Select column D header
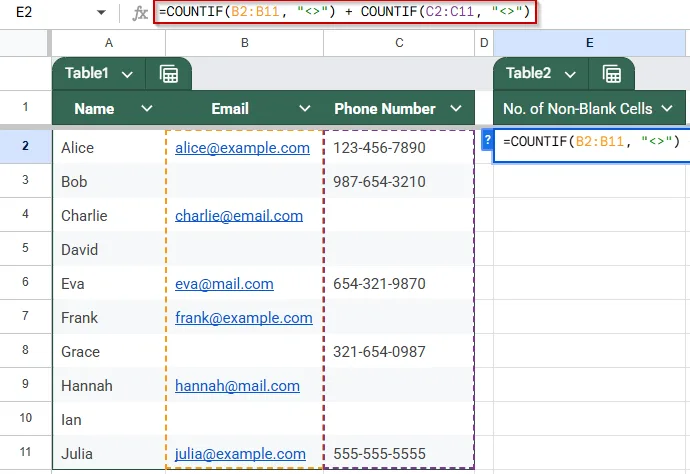This screenshot has height=474, width=690. coord(484,43)
